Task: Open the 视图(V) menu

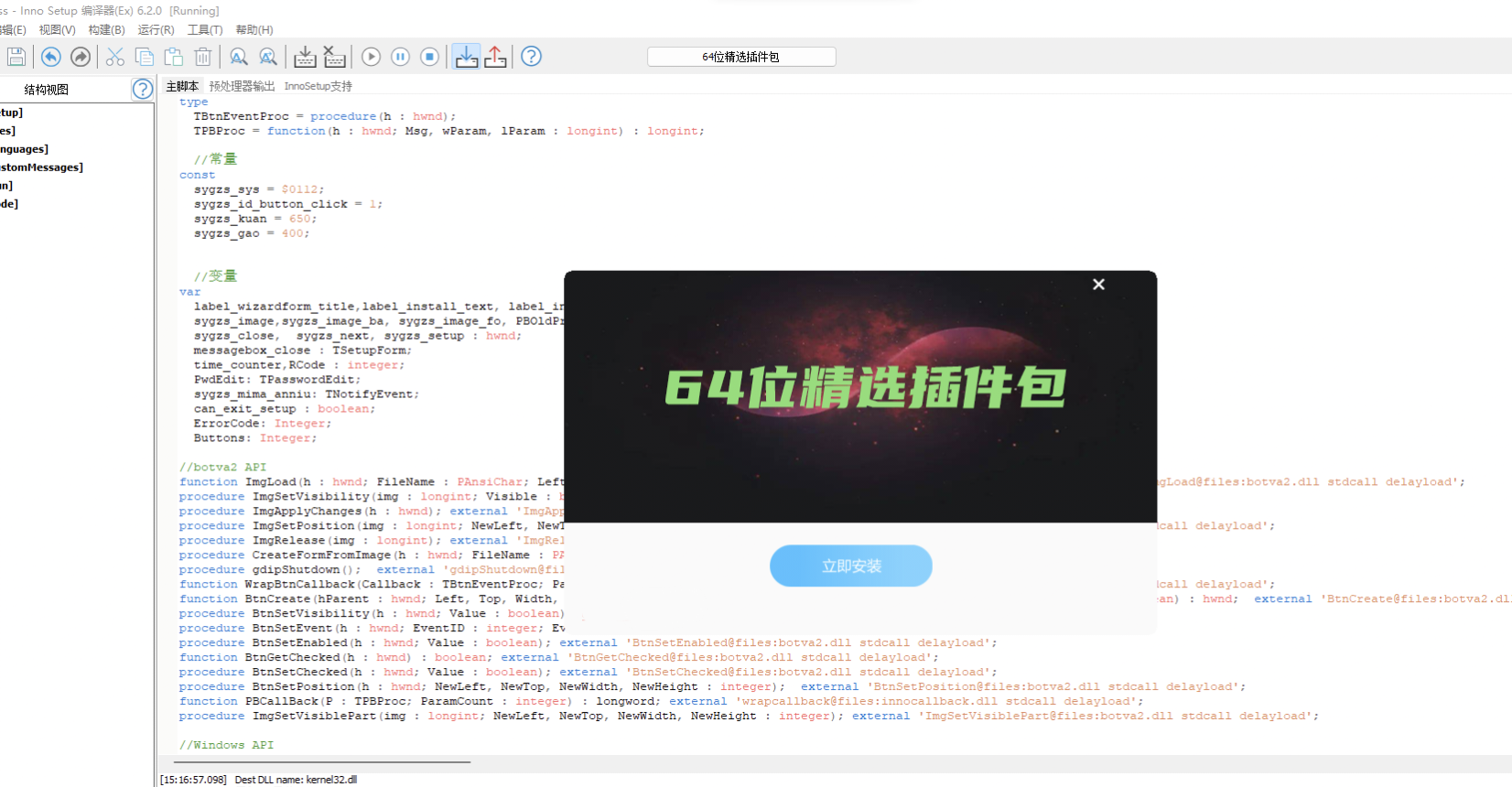Action: coord(57,30)
